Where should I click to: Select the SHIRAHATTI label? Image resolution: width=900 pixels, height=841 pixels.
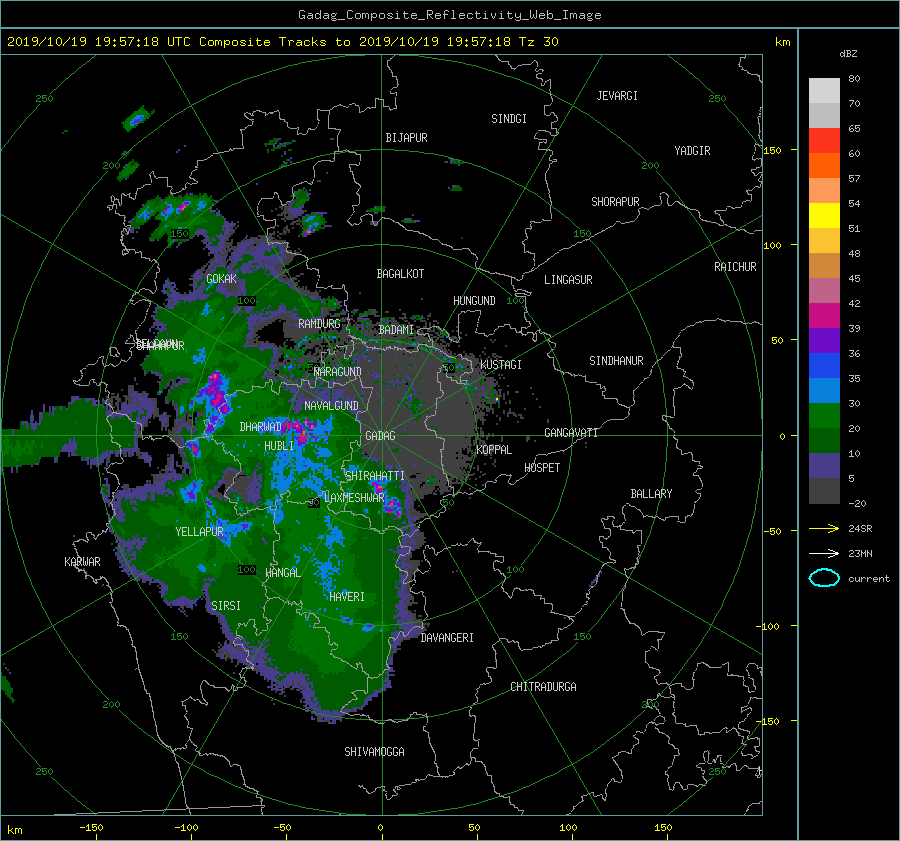point(375,476)
